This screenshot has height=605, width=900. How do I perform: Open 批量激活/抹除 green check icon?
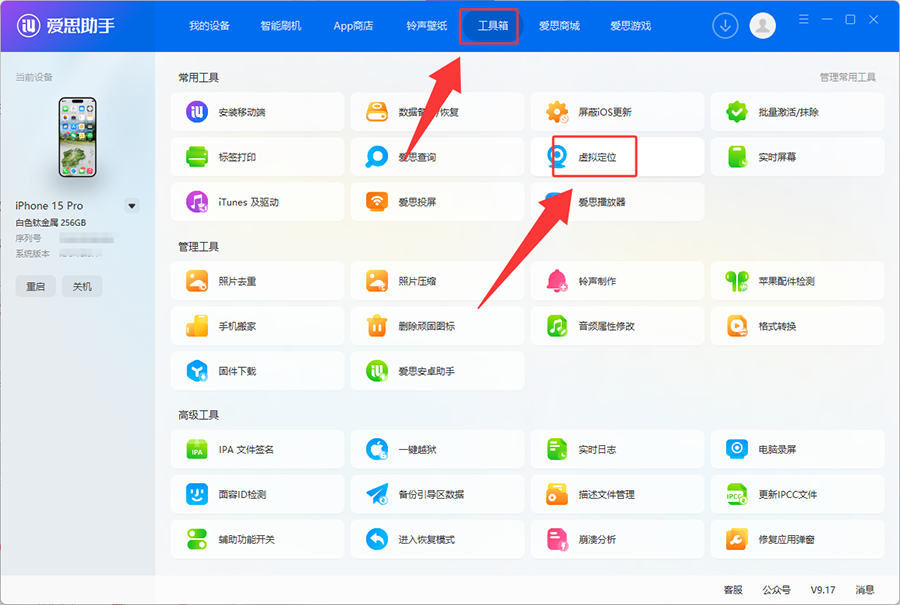[736, 112]
